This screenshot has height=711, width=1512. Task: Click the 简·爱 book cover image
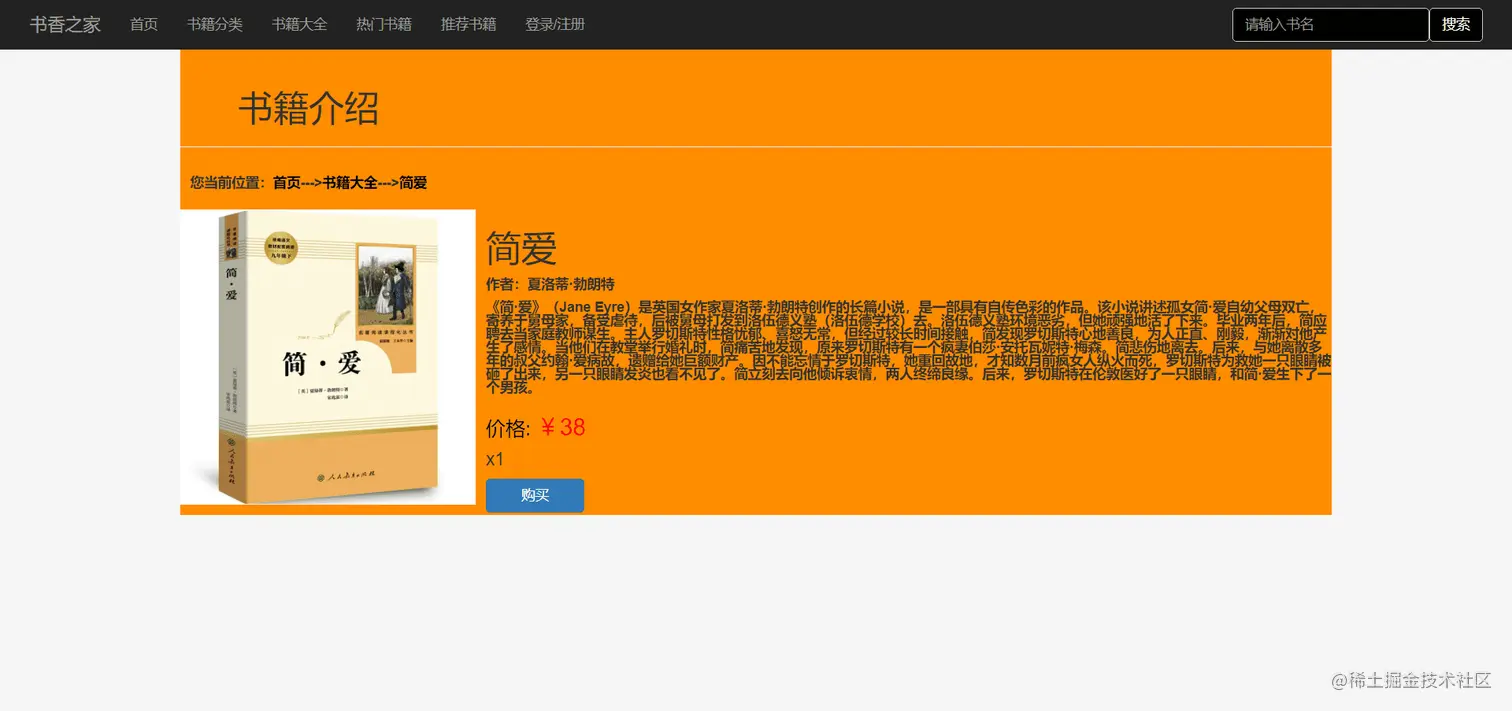pos(327,356)
